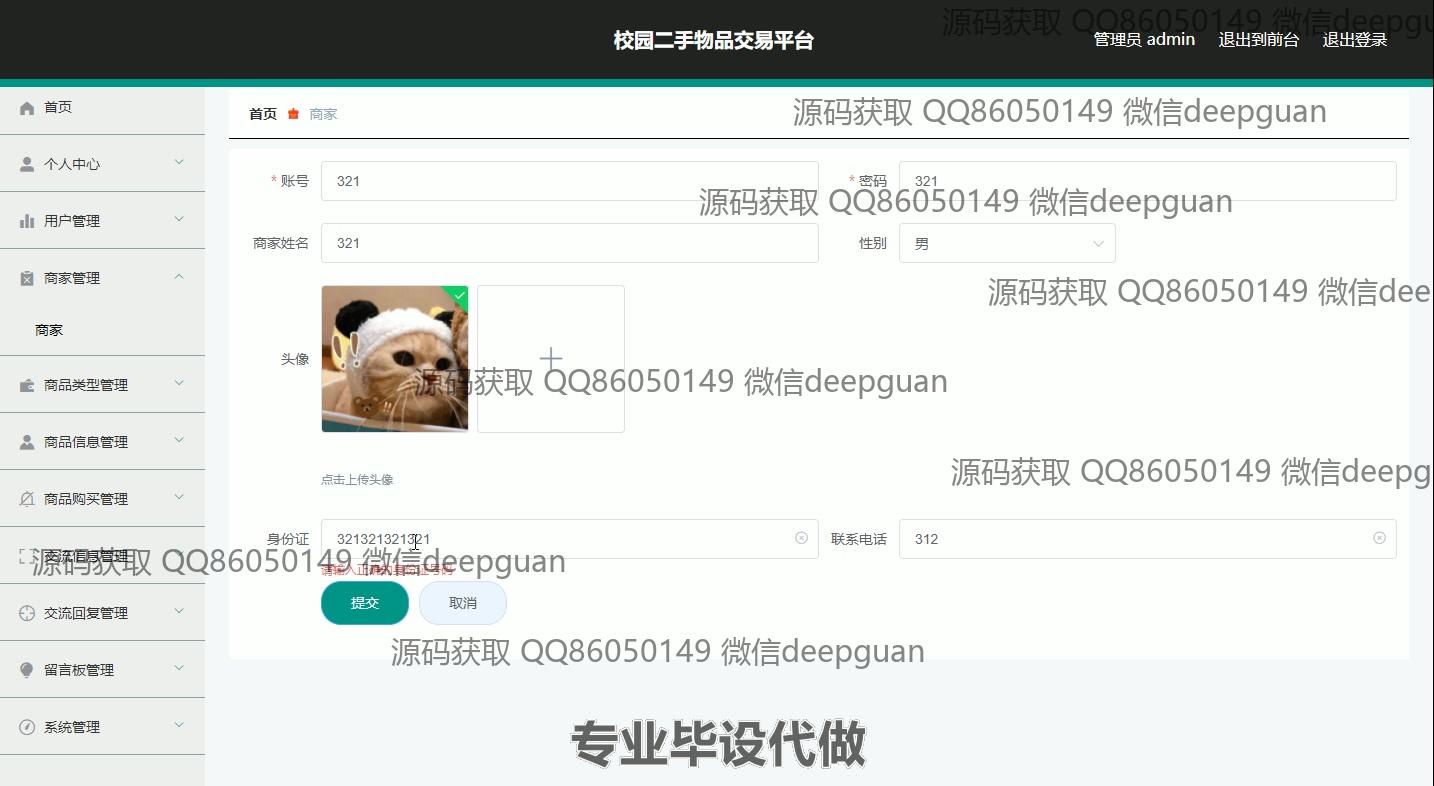Click the user icon next to 商品信息管理
This screenshot has height=786, width=1434.
(27, 443)
